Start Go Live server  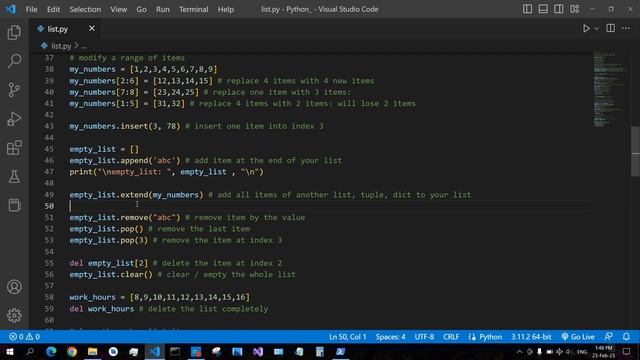click(578, 337)
